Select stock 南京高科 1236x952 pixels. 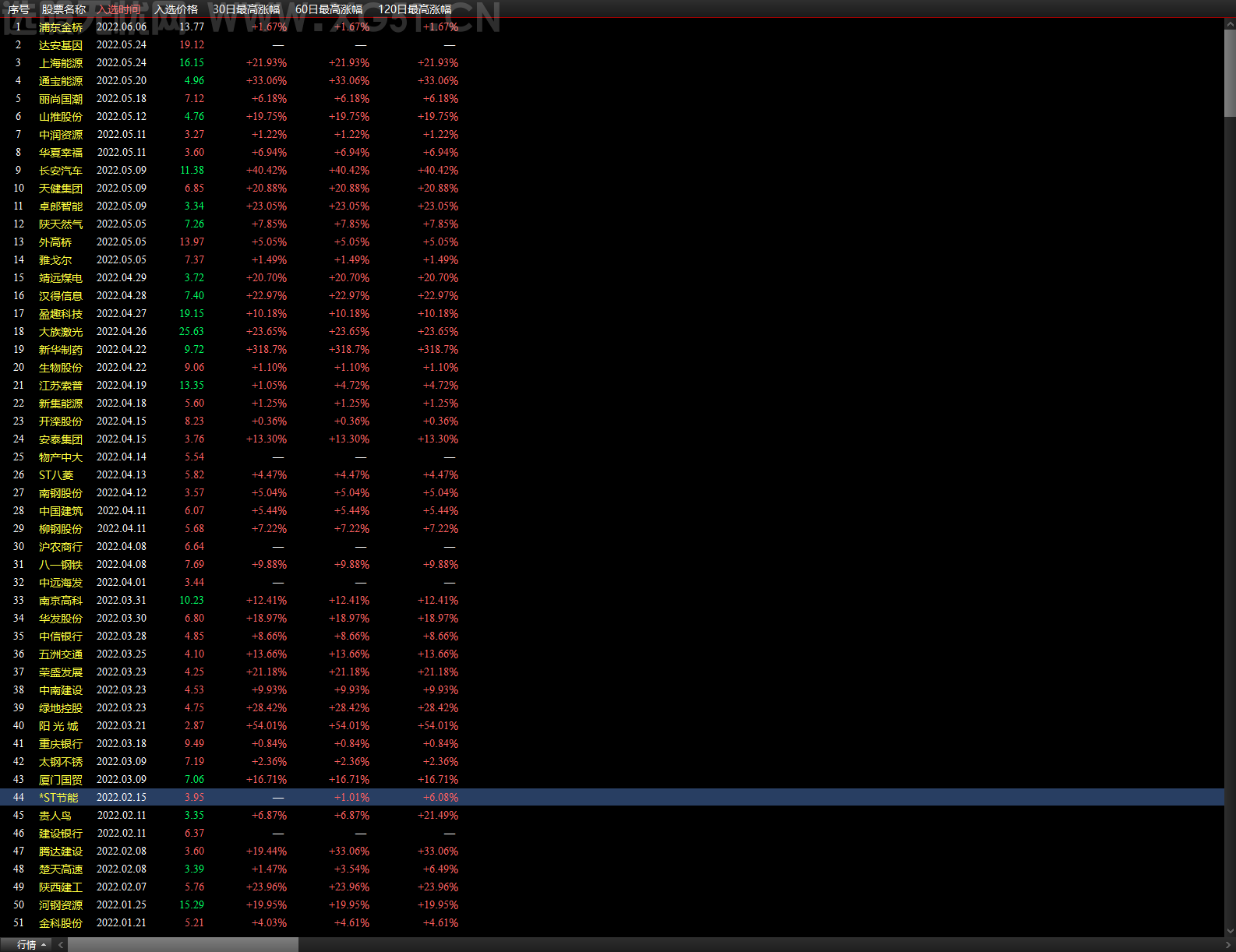click(61, 601)
